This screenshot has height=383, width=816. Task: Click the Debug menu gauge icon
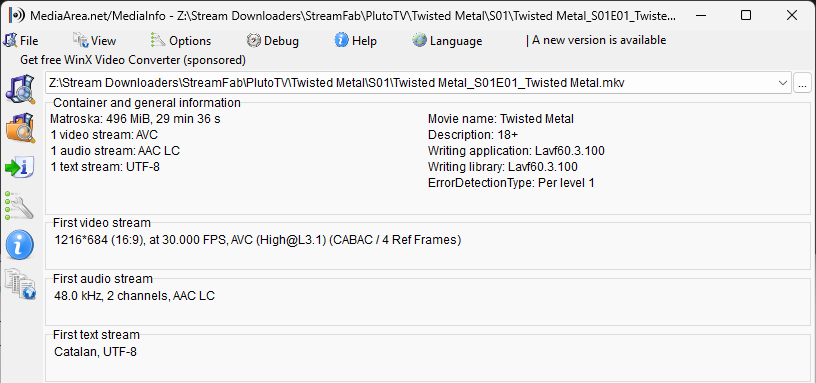point(253,40)
